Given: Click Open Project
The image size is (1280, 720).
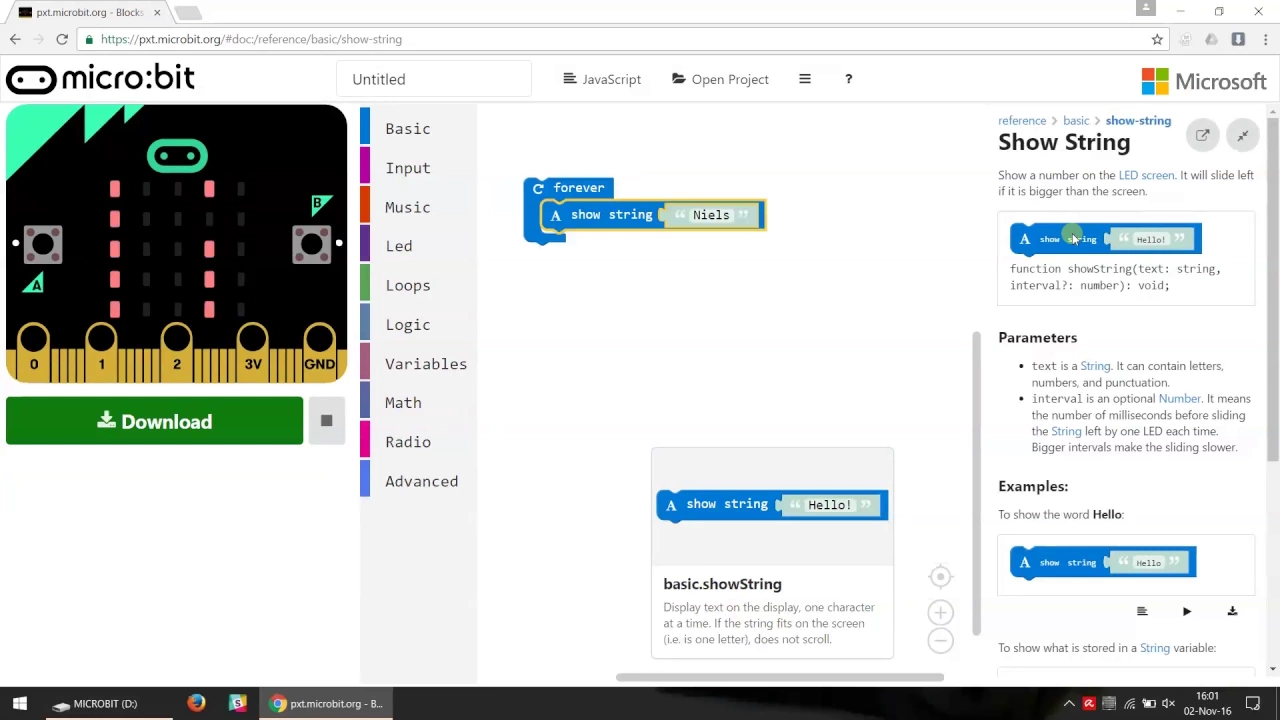Looking at the screenshot, I should tap(720, 79).
